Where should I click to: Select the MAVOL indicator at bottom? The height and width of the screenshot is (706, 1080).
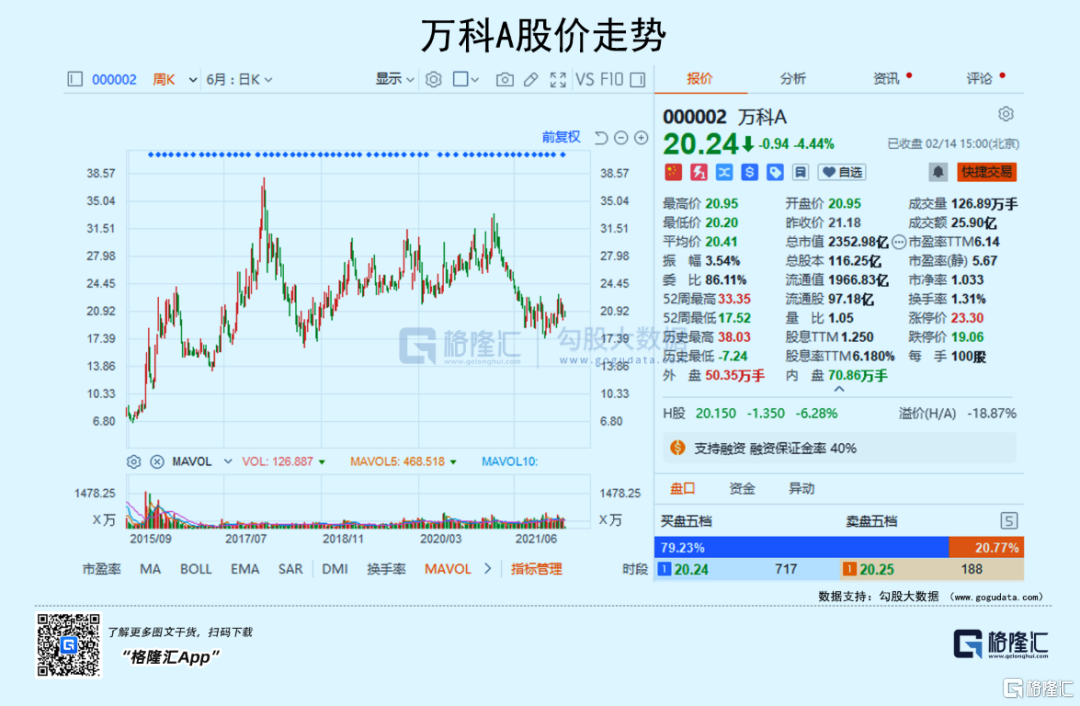coord(448,570)
